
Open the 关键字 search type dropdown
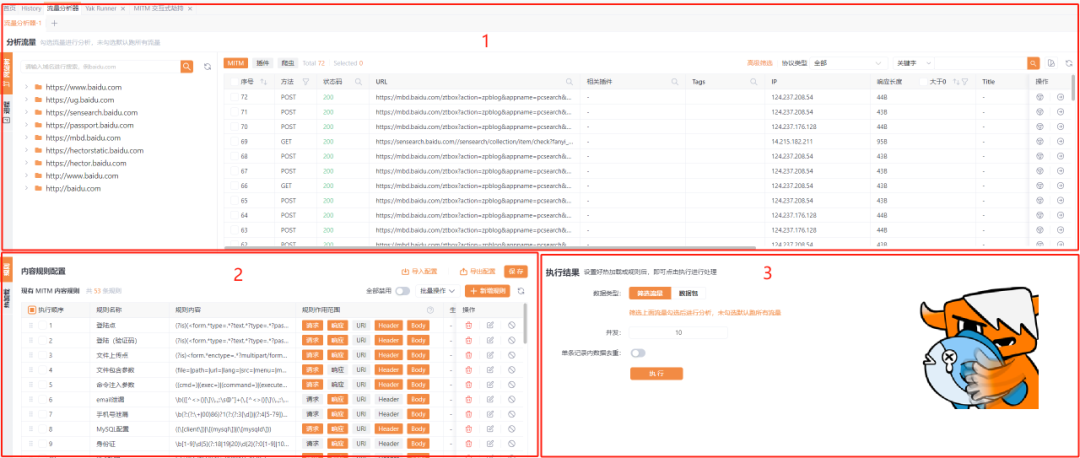[914, 63]
